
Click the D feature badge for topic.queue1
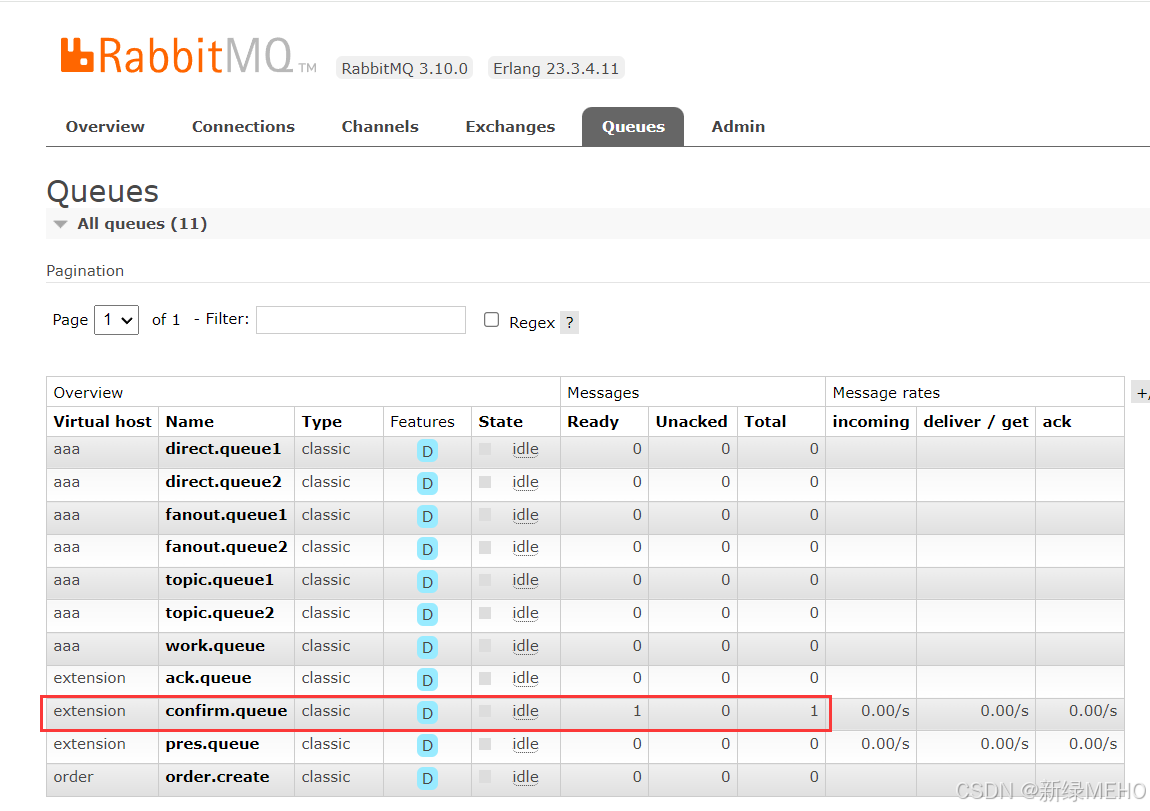click(x=427, y=582)
